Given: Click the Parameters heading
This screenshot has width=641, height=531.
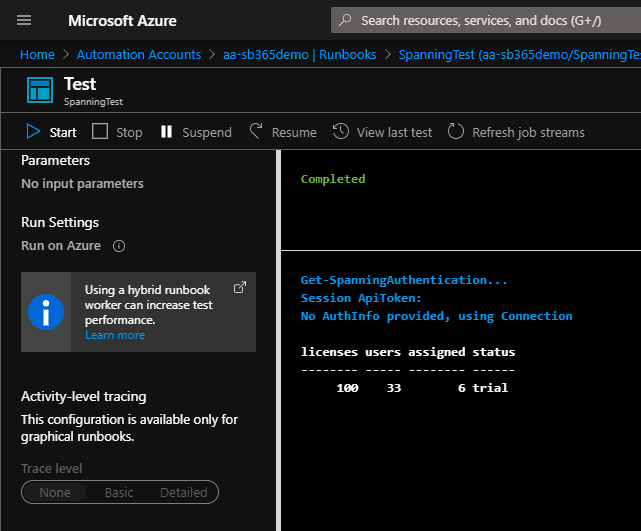Looking at the screenshot, I should (55, 160).
